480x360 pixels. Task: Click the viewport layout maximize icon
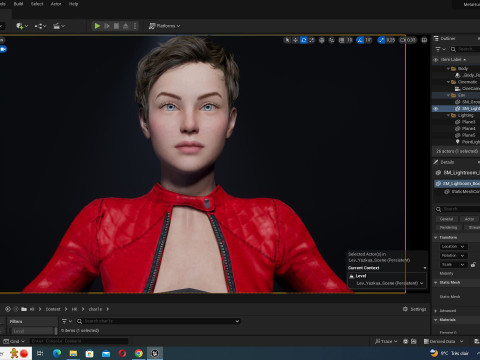pos(424,40)
